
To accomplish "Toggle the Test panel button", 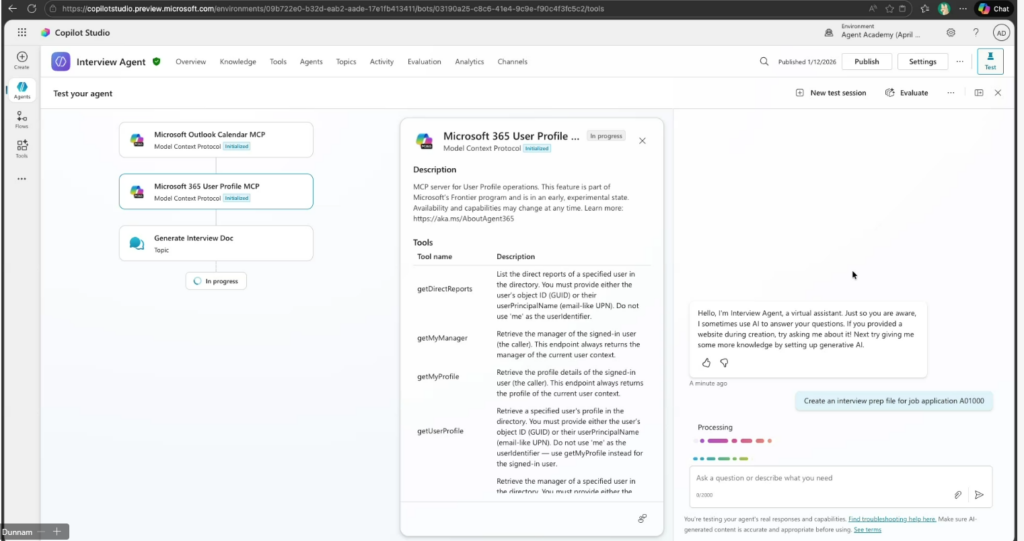I will [990, 61].
